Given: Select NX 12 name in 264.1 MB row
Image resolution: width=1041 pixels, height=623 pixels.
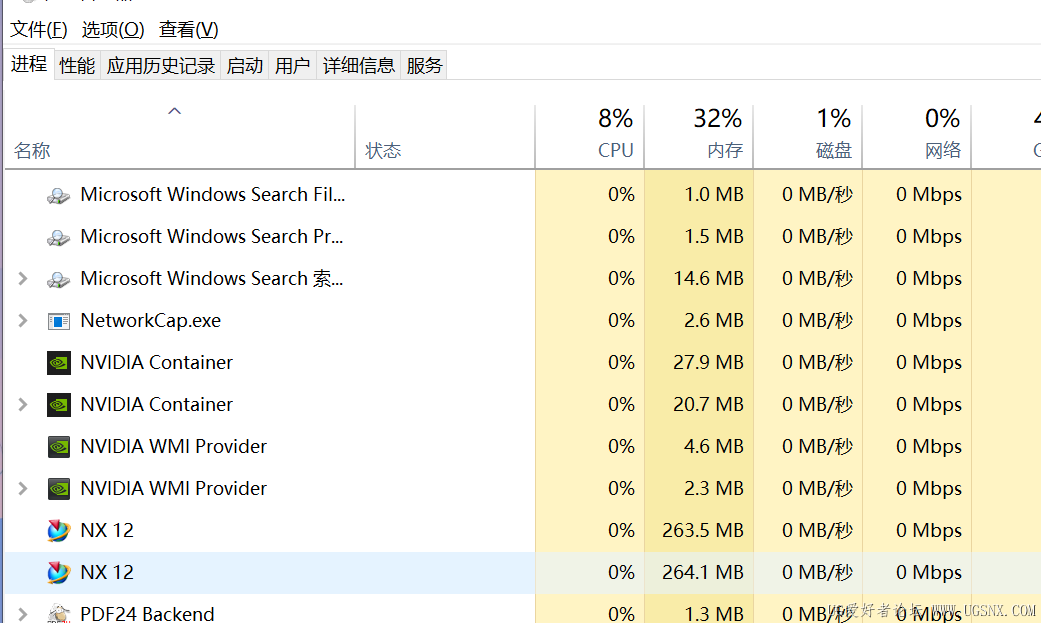Looking at the screenshot, I should pos(107,573).
